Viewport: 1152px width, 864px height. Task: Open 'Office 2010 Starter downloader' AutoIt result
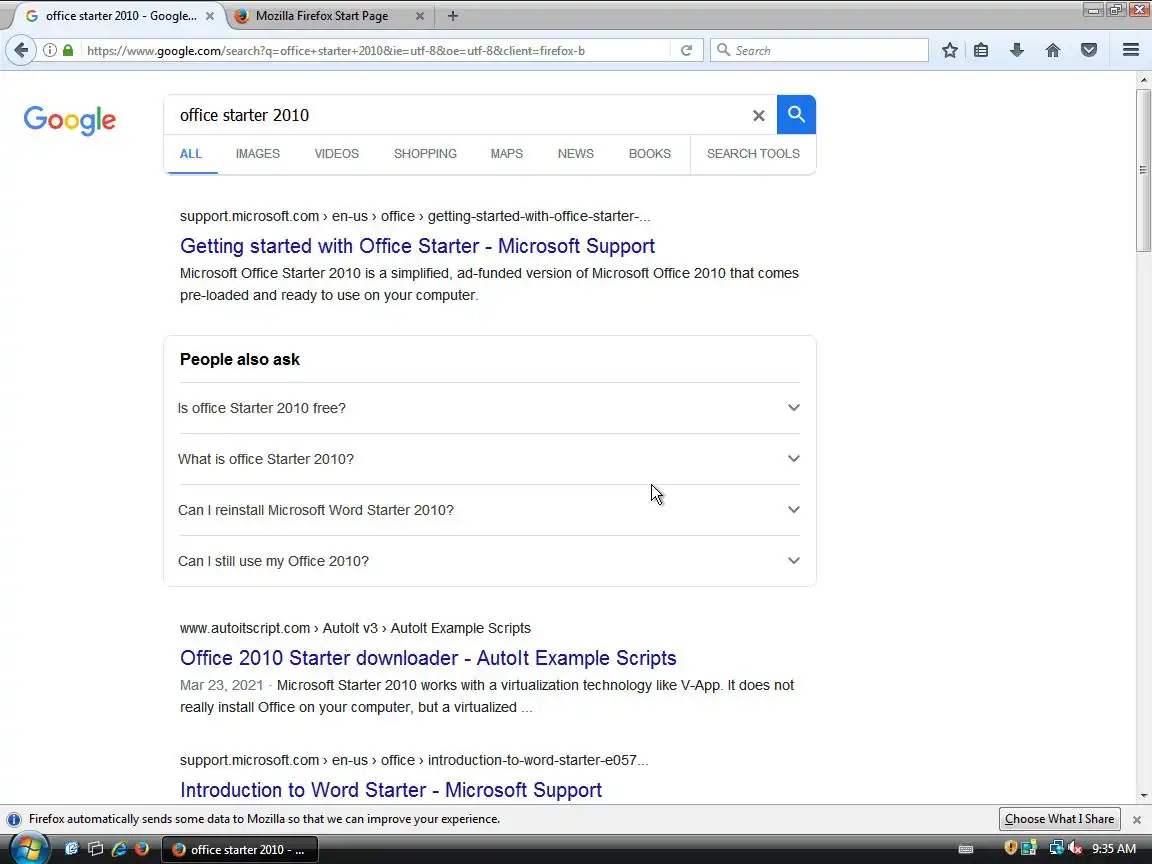coord(428,658)
